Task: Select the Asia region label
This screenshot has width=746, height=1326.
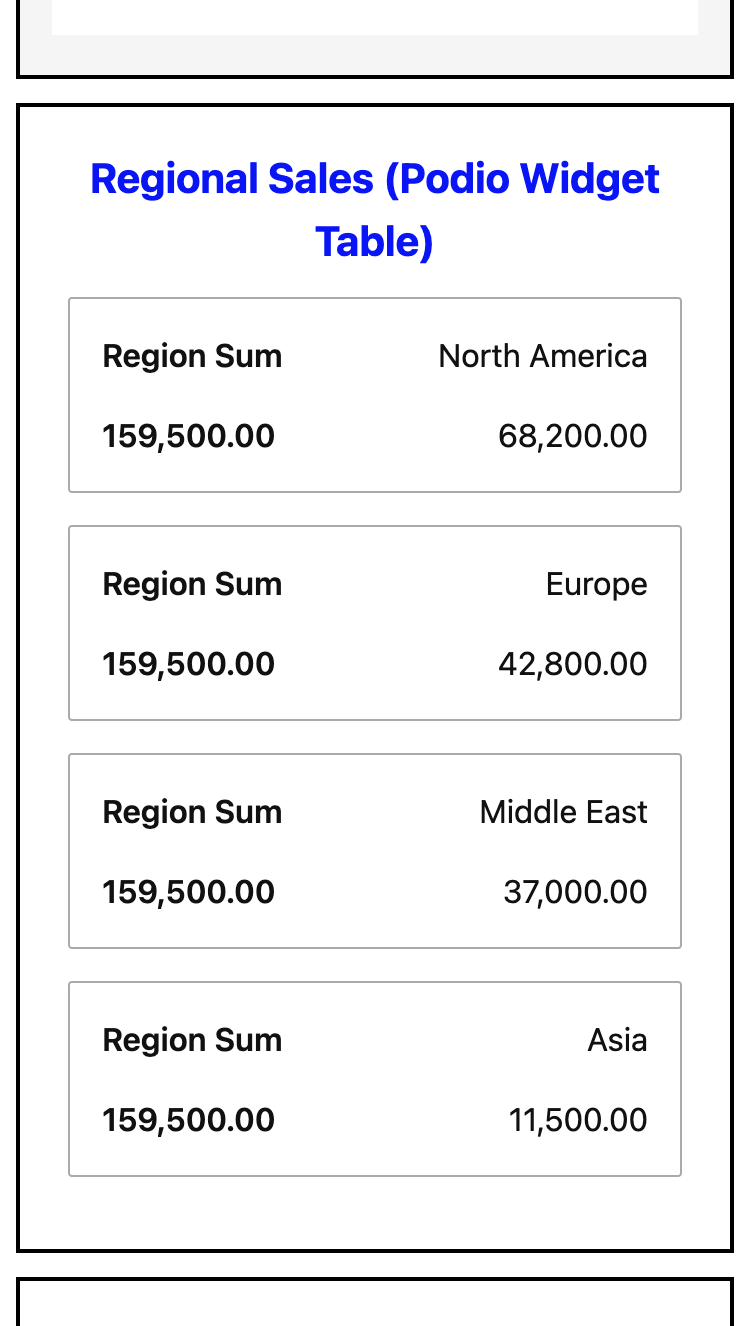Action: (617, 1040)
